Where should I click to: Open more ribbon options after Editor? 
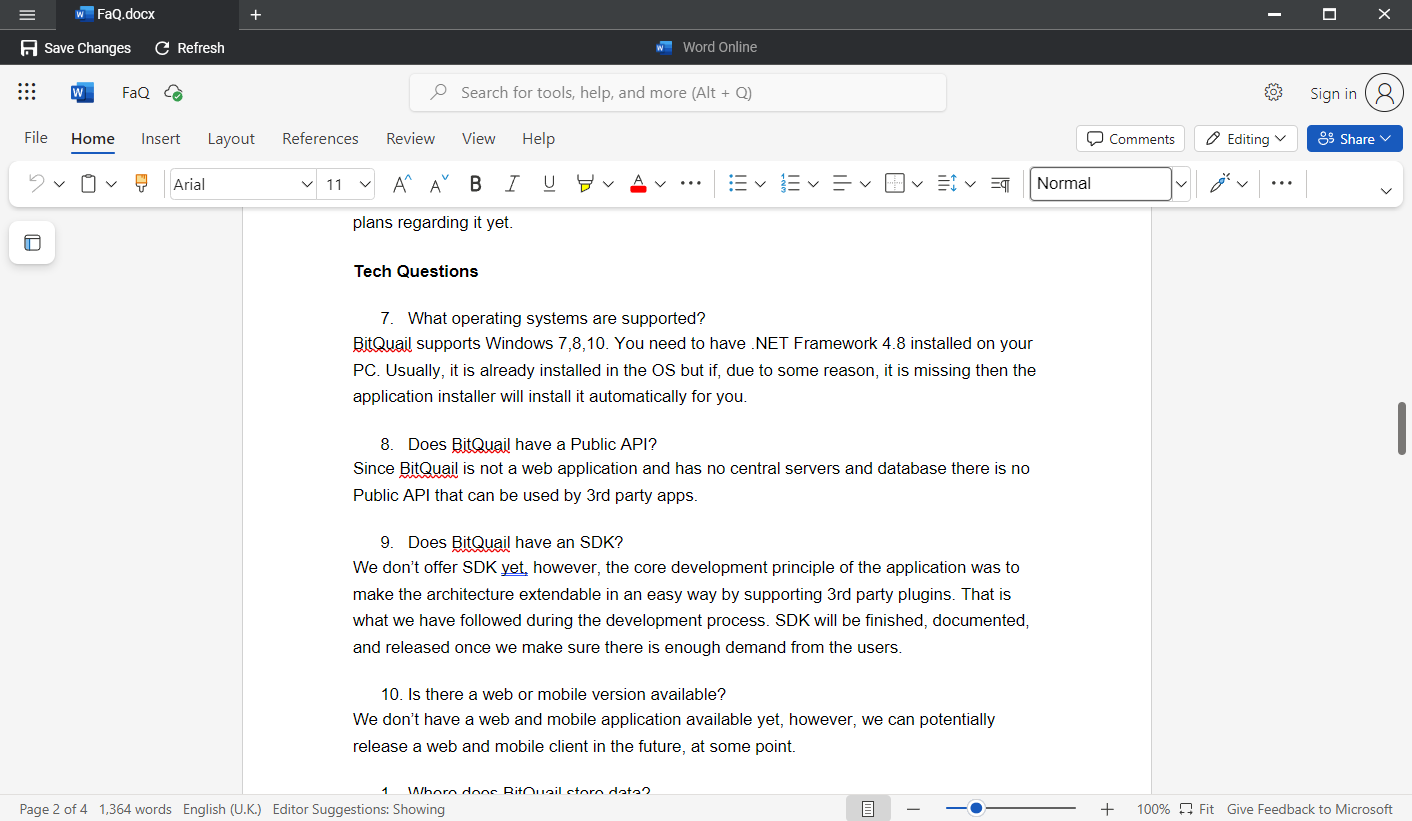click(x=1282, y=183)
